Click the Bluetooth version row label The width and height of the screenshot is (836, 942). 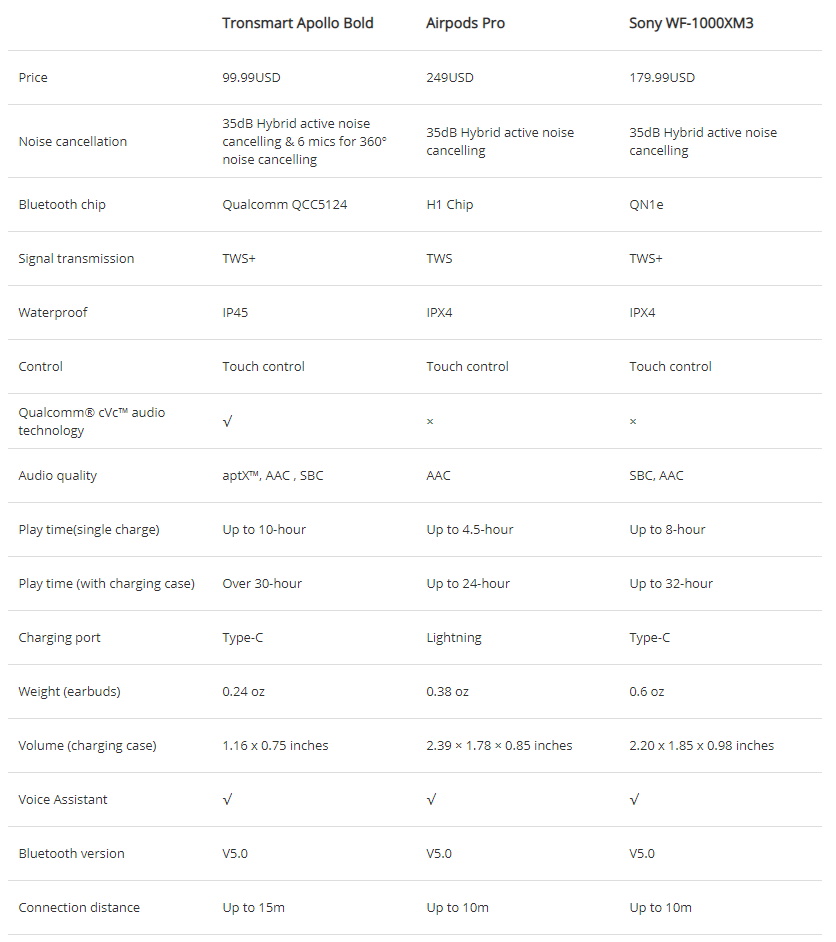72,854
